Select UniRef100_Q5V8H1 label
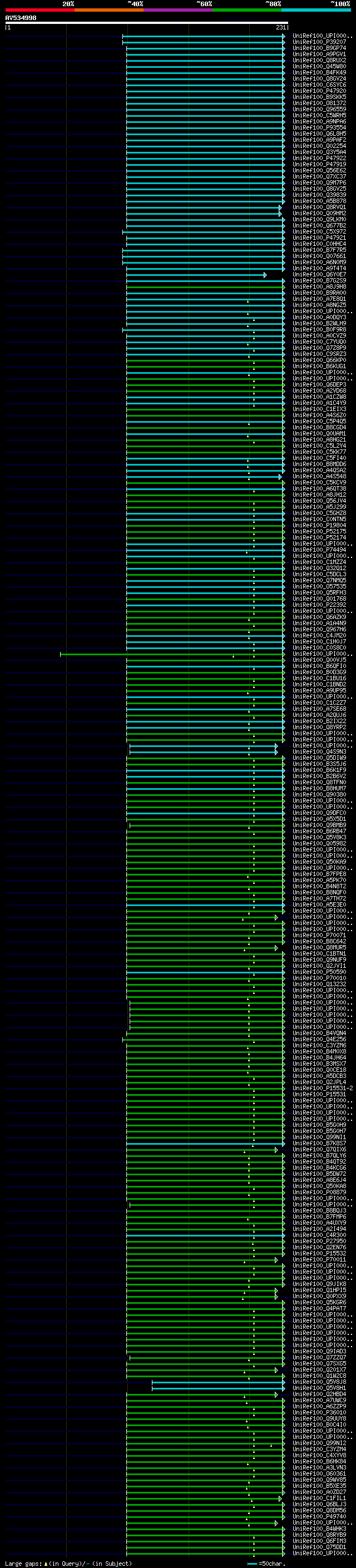 coord(319,1388)
